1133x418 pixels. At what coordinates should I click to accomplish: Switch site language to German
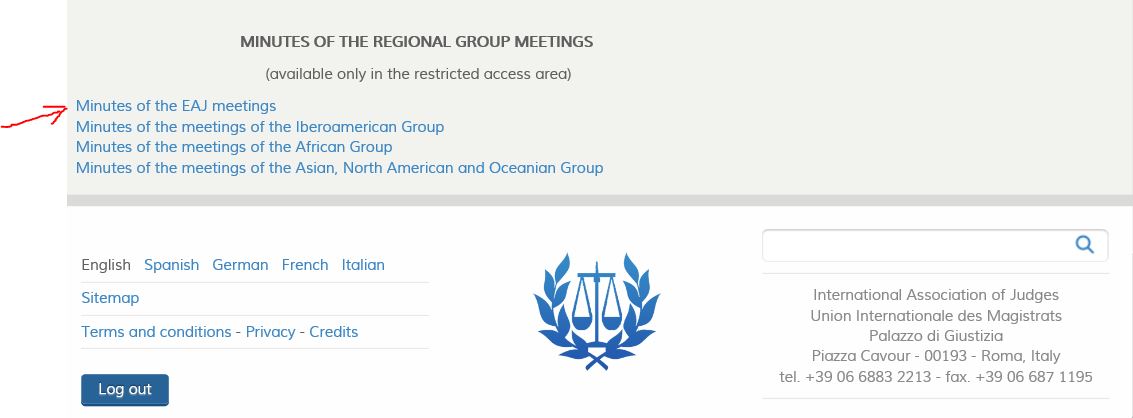(240, 265)
